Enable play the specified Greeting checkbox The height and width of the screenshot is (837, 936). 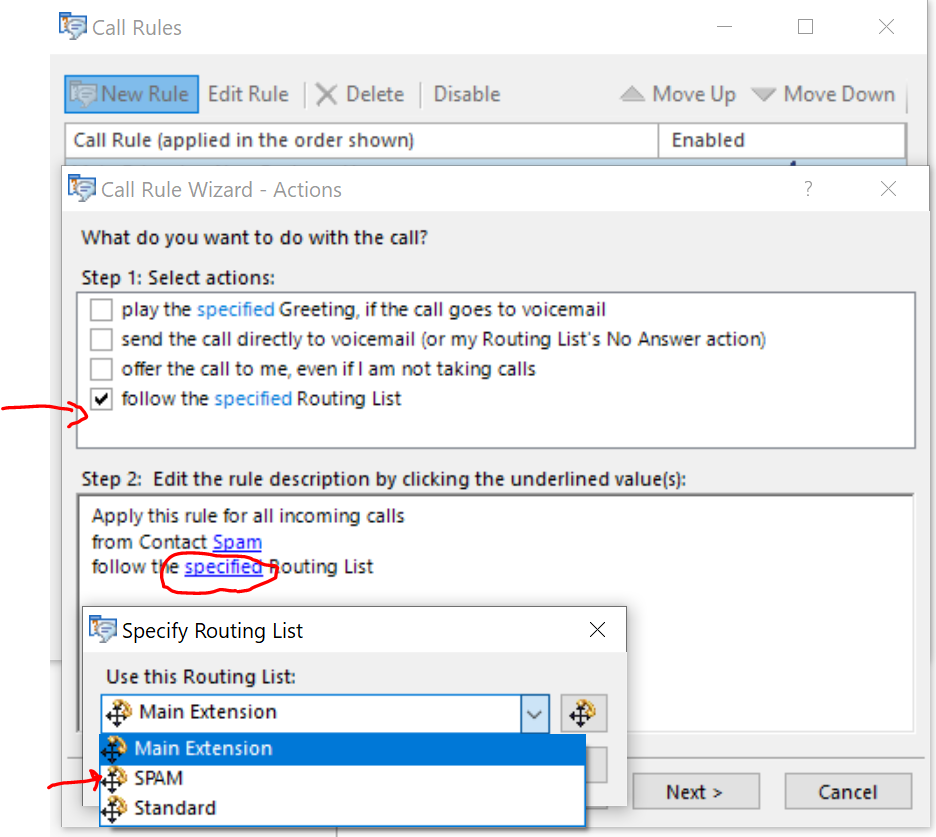tap(102, 310)
